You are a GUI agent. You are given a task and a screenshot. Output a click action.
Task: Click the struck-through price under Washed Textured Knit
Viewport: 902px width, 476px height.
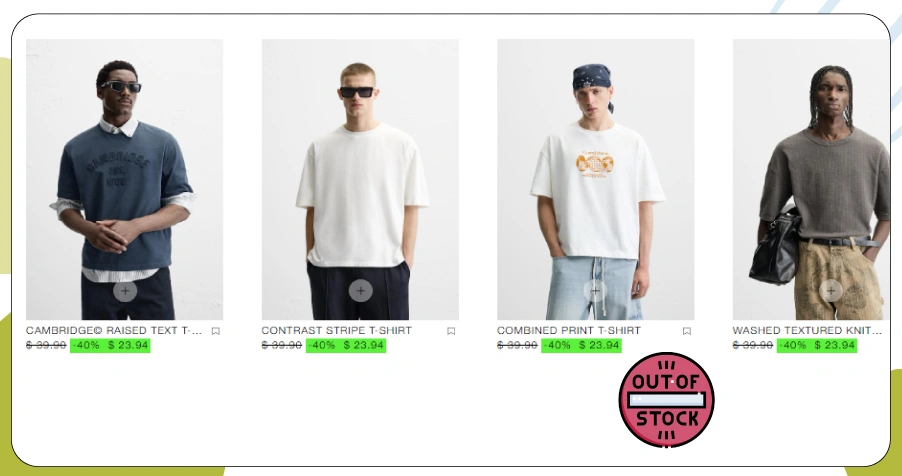coord(752,345)
